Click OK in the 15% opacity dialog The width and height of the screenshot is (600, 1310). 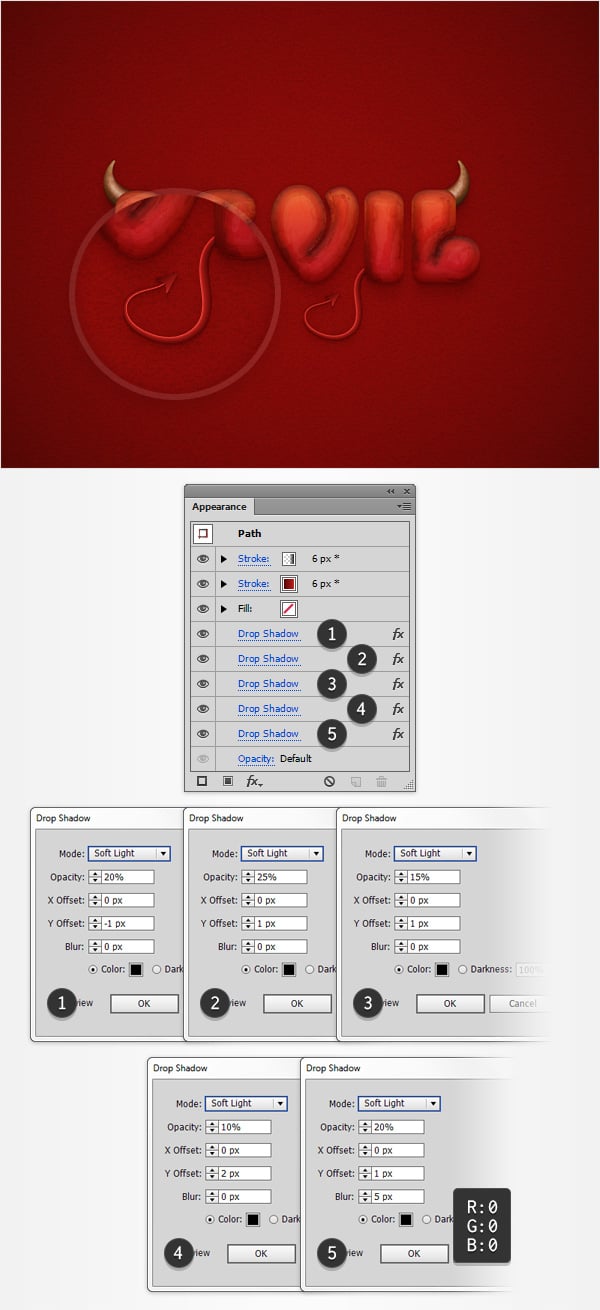(450, 1003)
